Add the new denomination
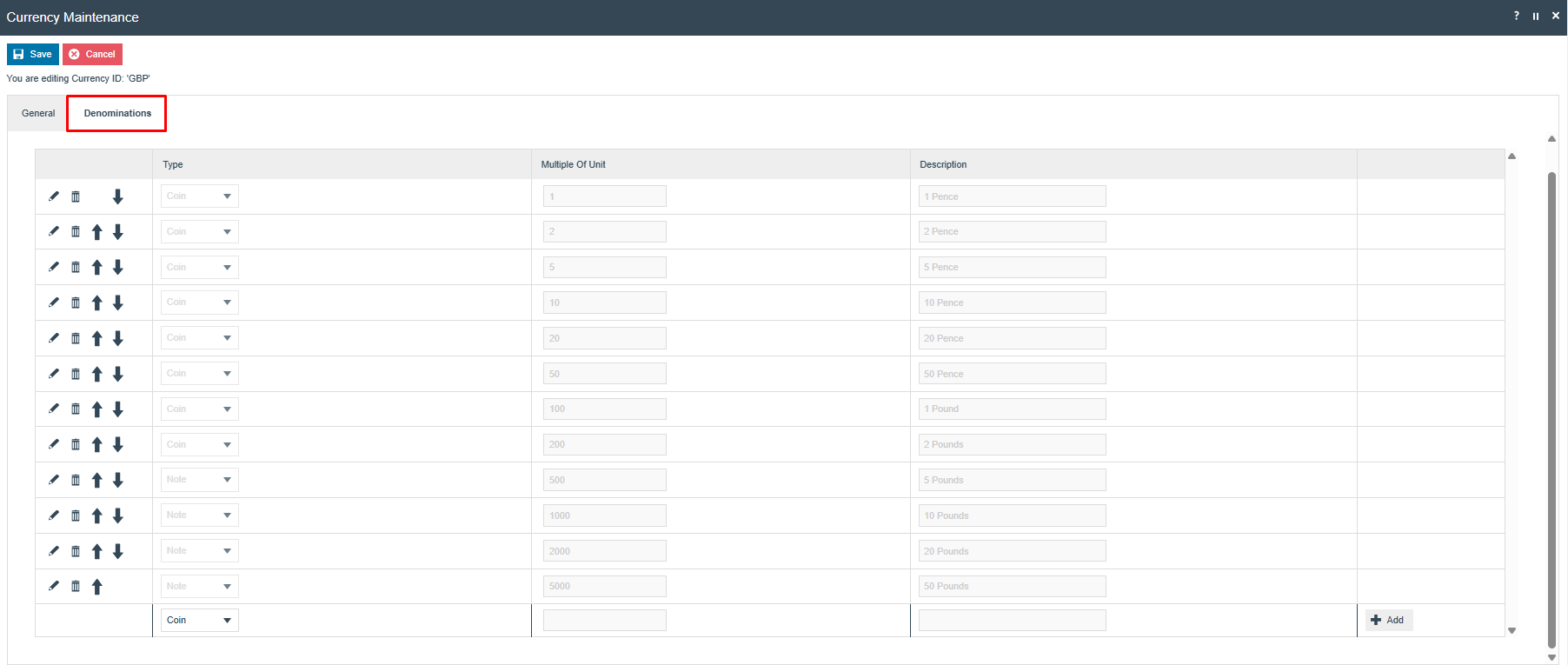 pos(1388,620)
